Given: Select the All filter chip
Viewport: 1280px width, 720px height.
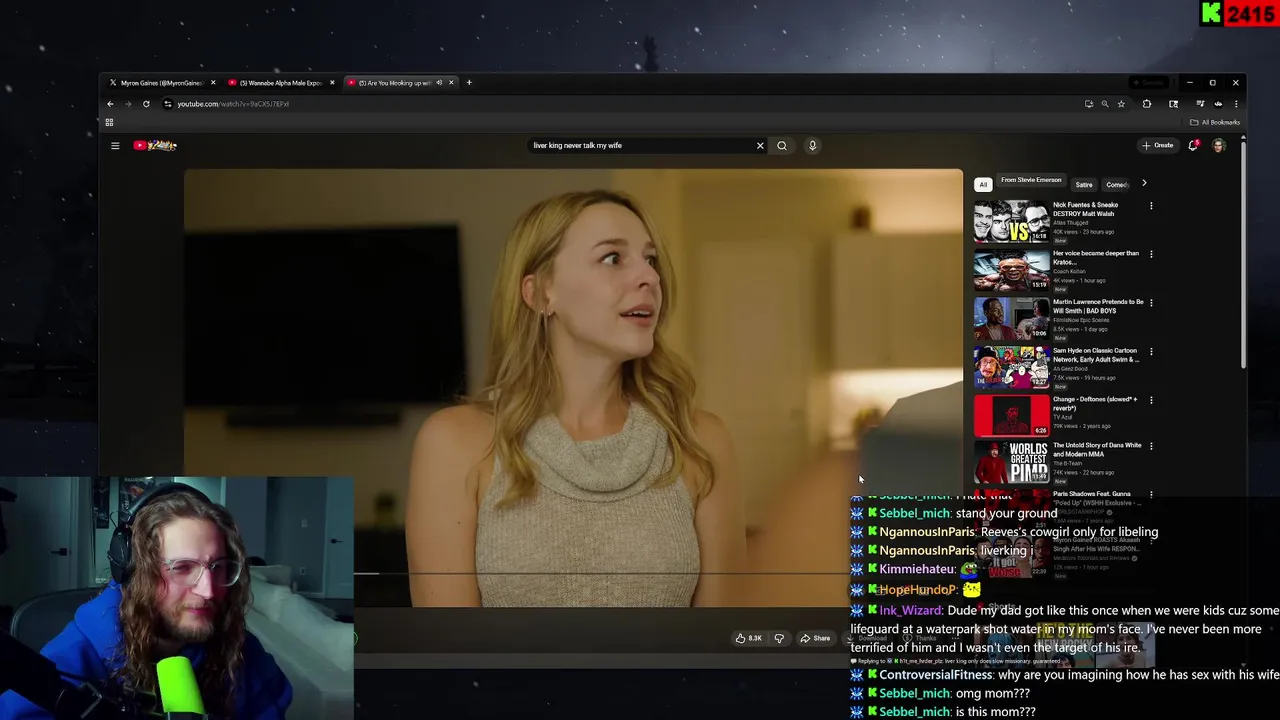Looking at the screenshot, I should coord(983,184).
